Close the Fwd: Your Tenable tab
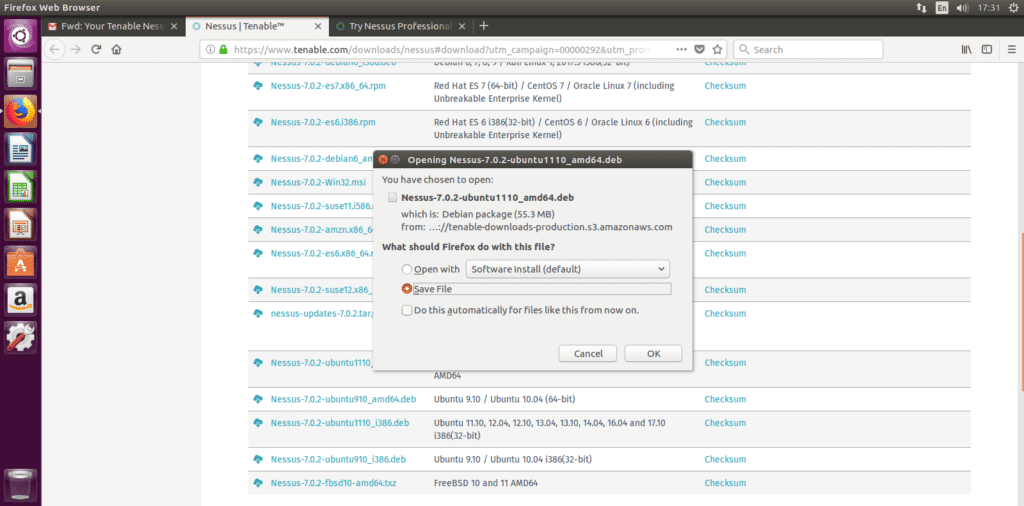The height and width of the screenshot is (506, 1024). coord(173,26)
